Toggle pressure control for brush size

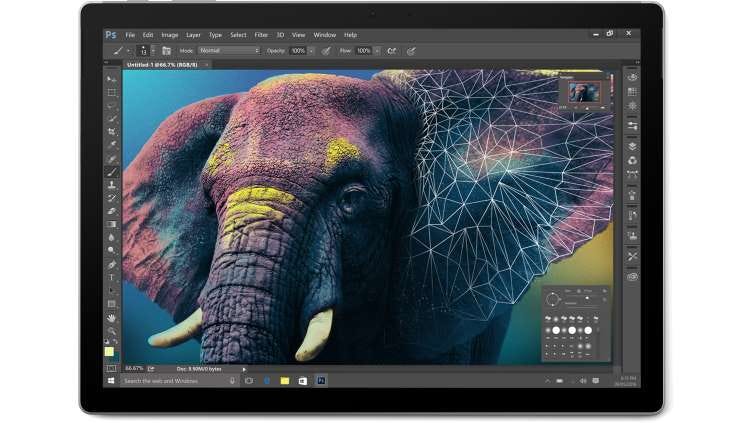point(411,51)
